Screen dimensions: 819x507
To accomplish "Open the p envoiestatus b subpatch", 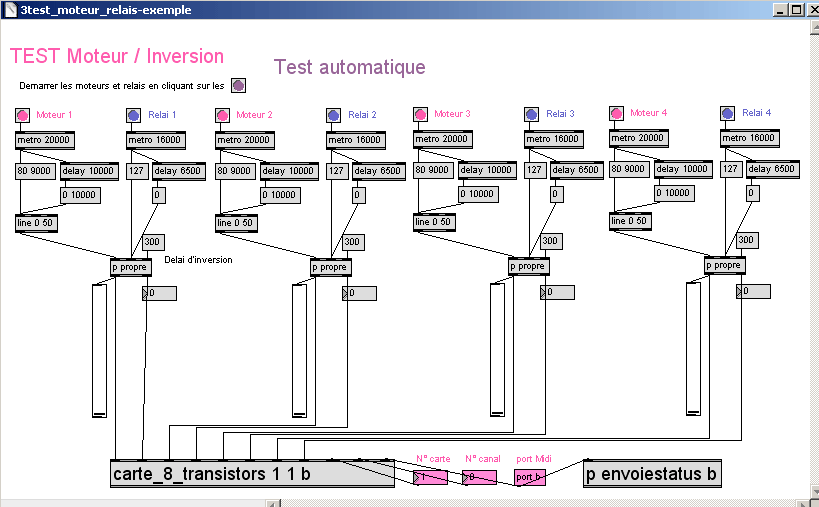I will 652,474.
